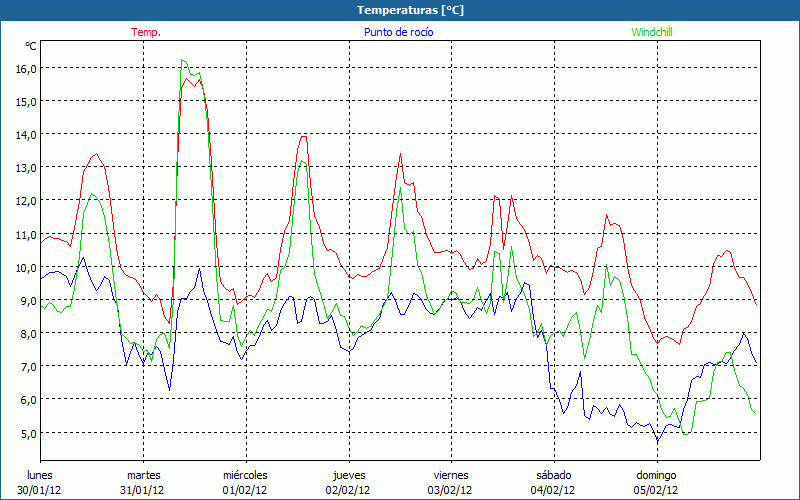Select the martes day label
This screenshot has width=800, height=500.
point(143,475)
